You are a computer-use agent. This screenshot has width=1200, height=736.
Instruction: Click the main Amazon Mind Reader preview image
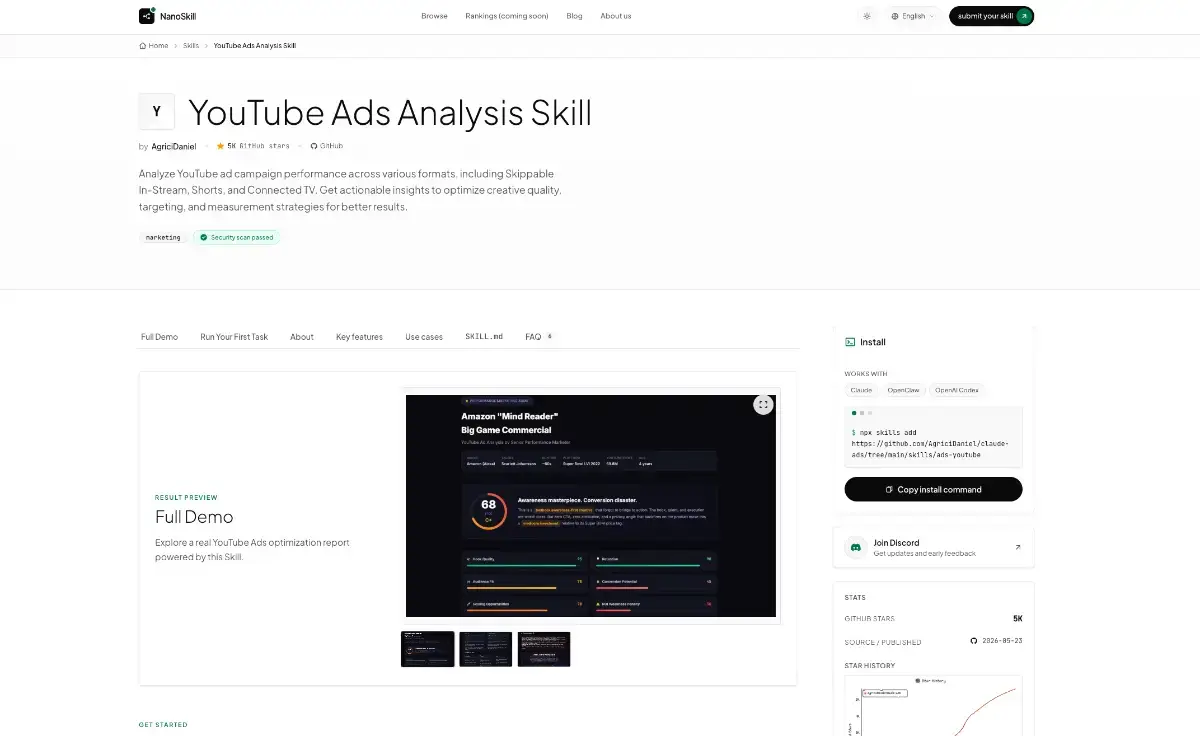(591, 506)
